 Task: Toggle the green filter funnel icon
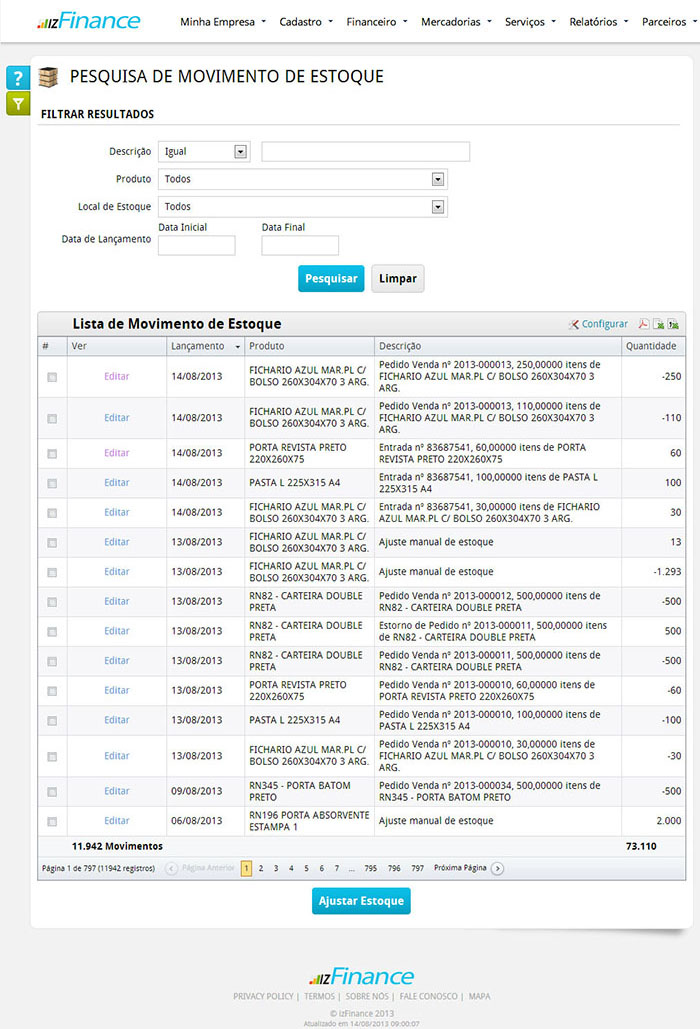[x=18, y=103]
